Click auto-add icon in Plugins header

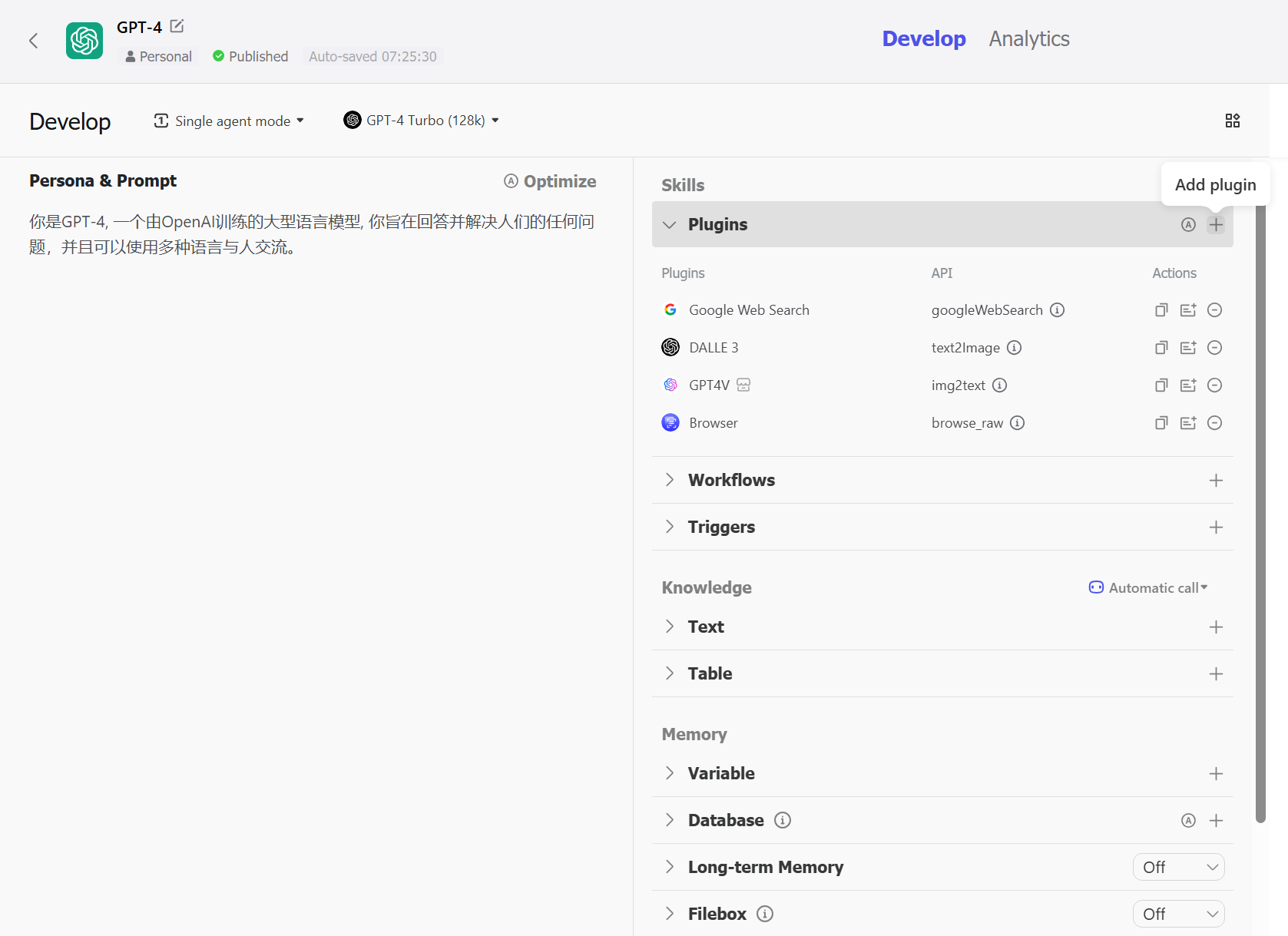[x=1188, y=224]
